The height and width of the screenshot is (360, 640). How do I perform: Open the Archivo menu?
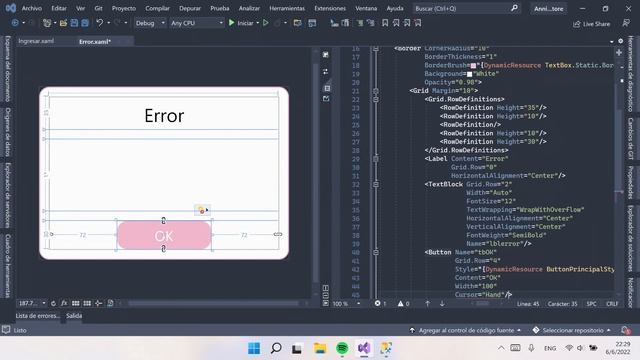click(31, 8)
